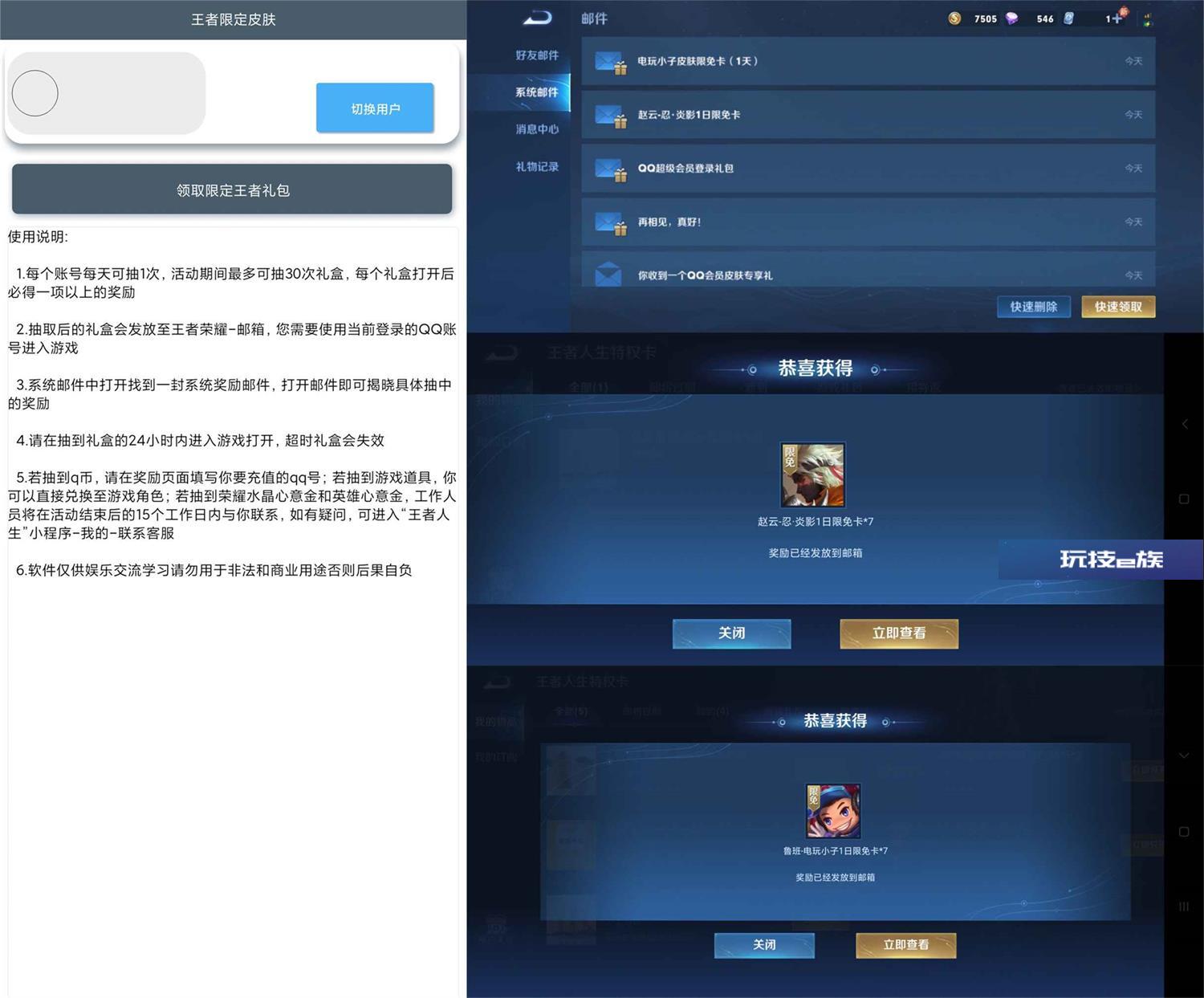Open mail 赵云-忍·炎影1日限免卡
Image resolution: width=1204 pixels, height=998 pixels.
tap(868, 115)
